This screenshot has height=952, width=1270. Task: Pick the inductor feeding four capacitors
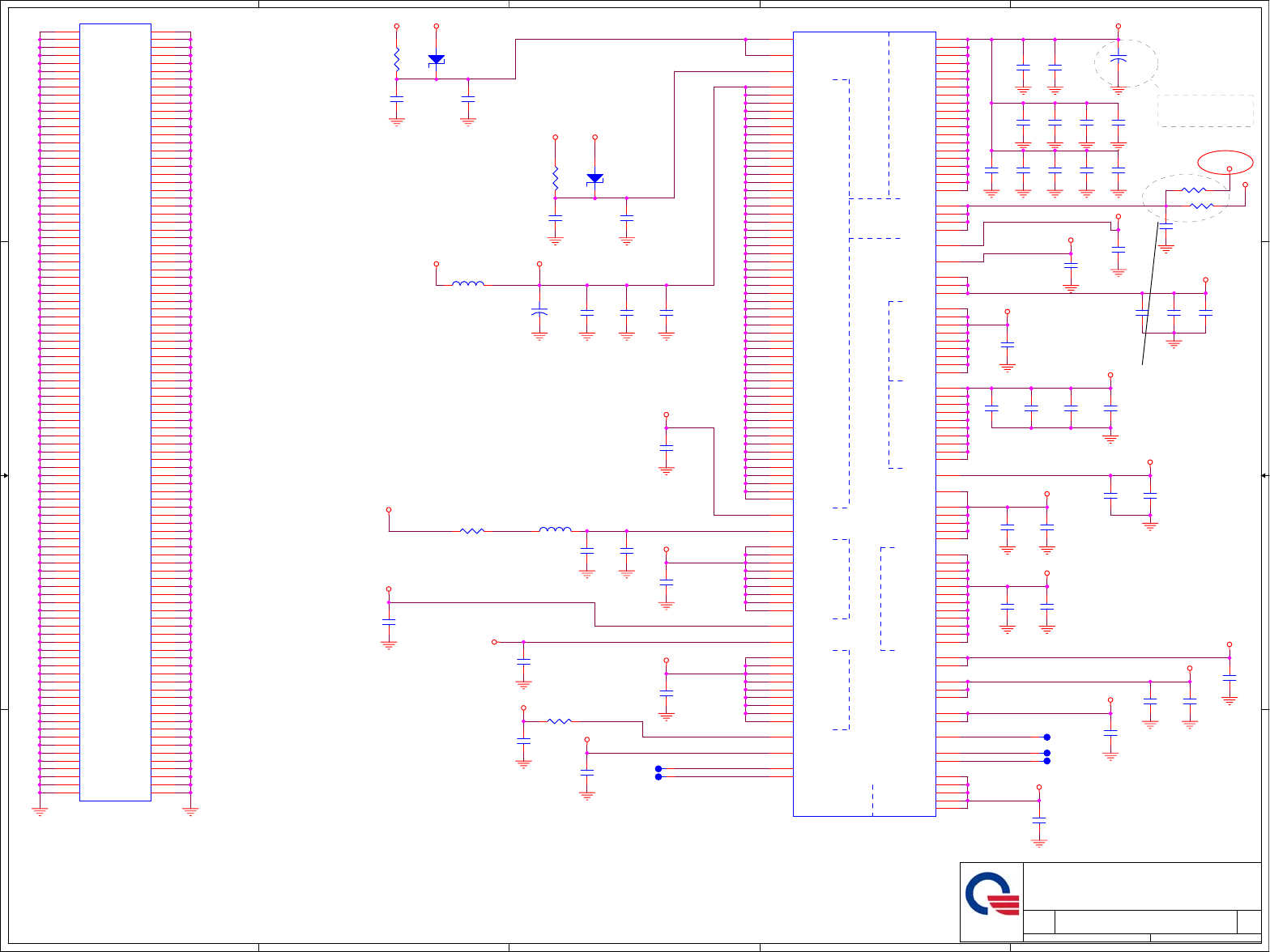(x=468, y=284)
